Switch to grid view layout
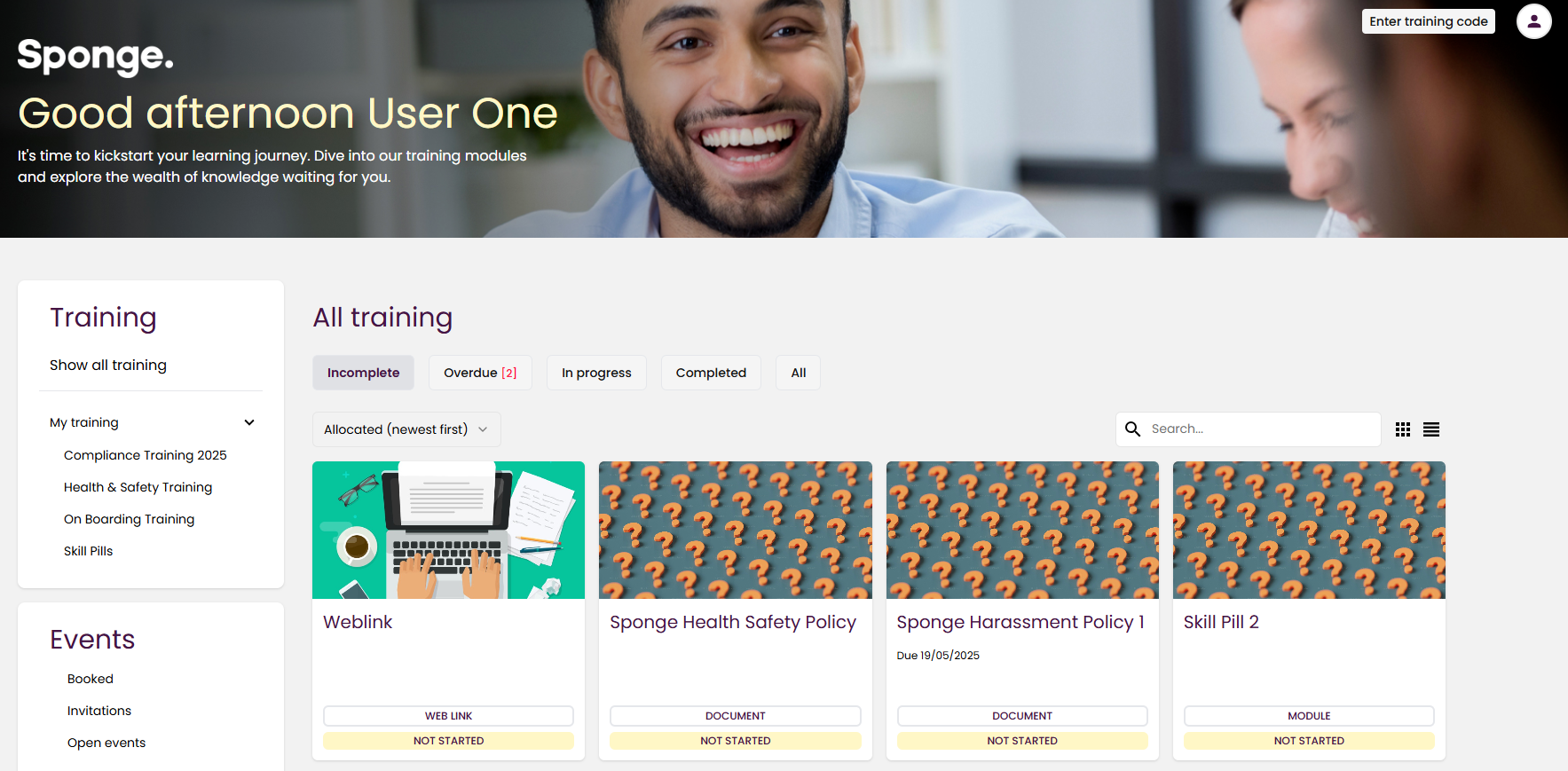1568x771 pixels. 1403,429
